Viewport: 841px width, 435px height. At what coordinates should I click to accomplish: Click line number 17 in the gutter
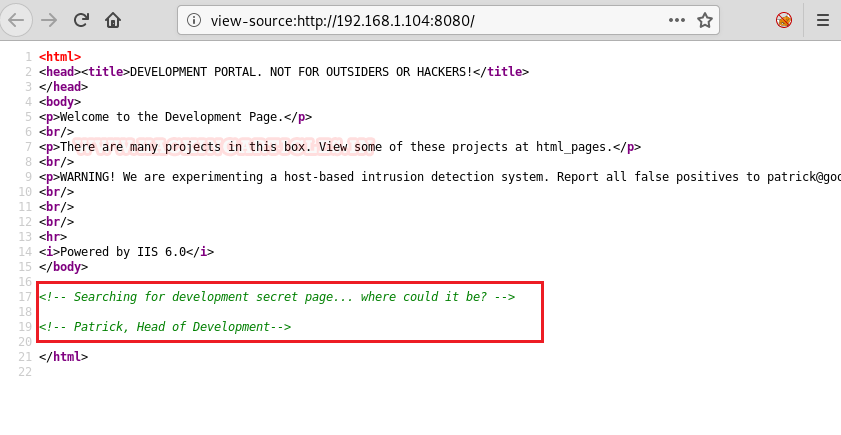click(25, 297)
